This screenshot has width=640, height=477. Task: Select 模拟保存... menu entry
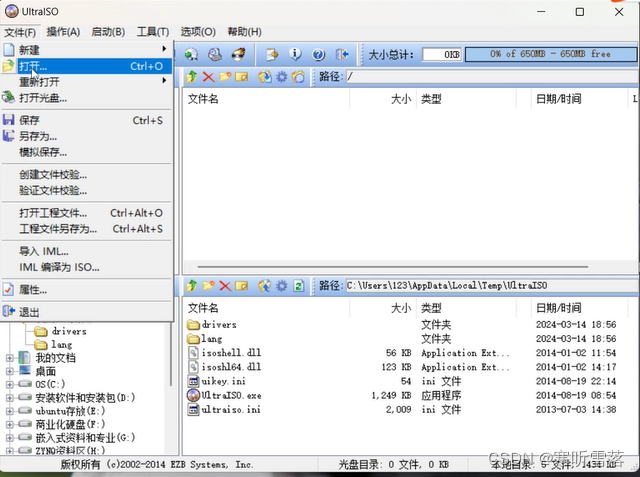pyautogui.click(x=87, y=152)
